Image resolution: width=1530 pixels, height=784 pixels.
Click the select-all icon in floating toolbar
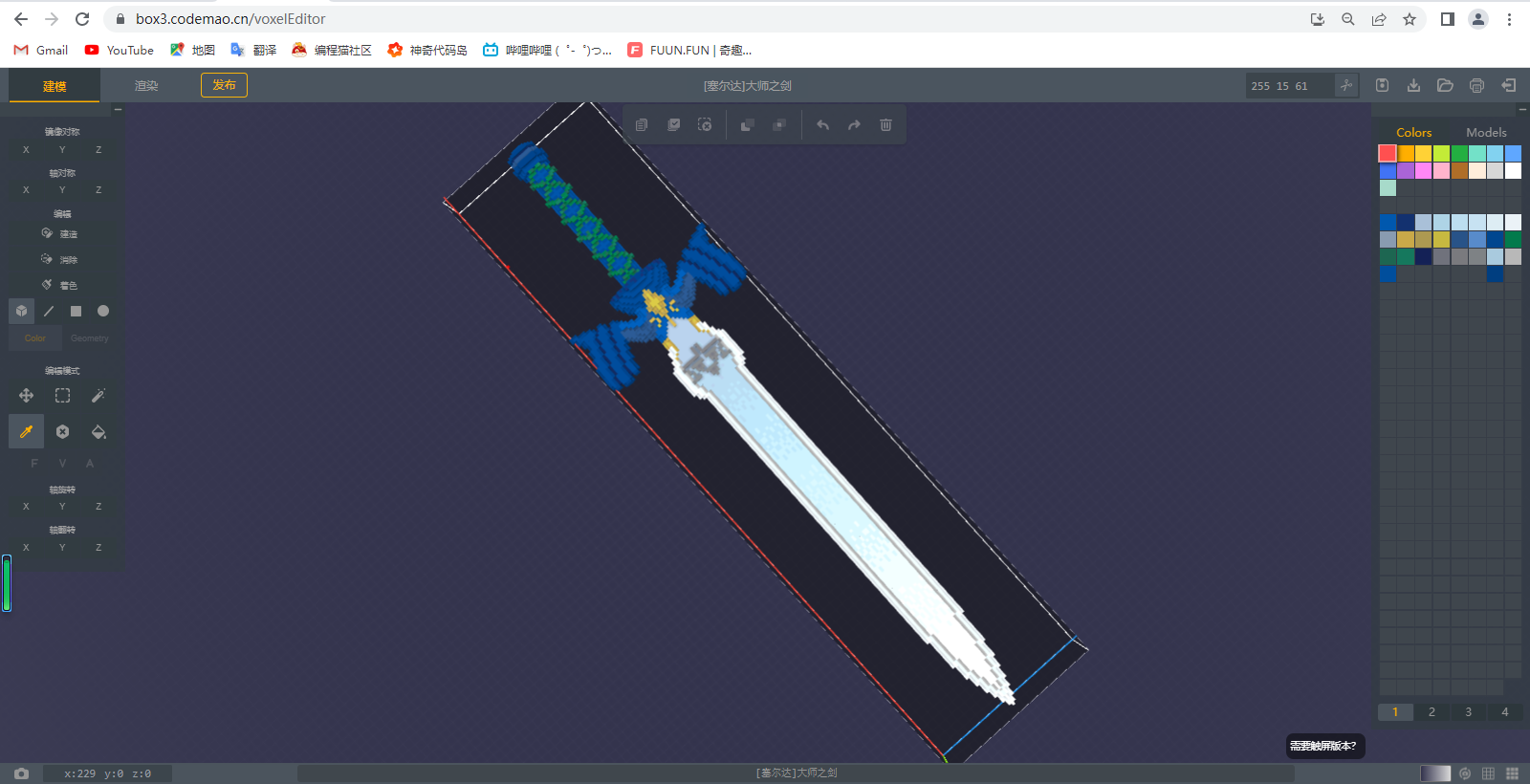click(673, 125)
